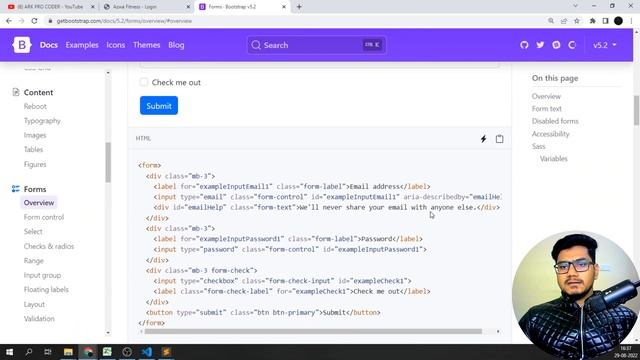Screen dimensions: 640x360
Task: Open a new browser tab
Action: click(x=299, y=7)
